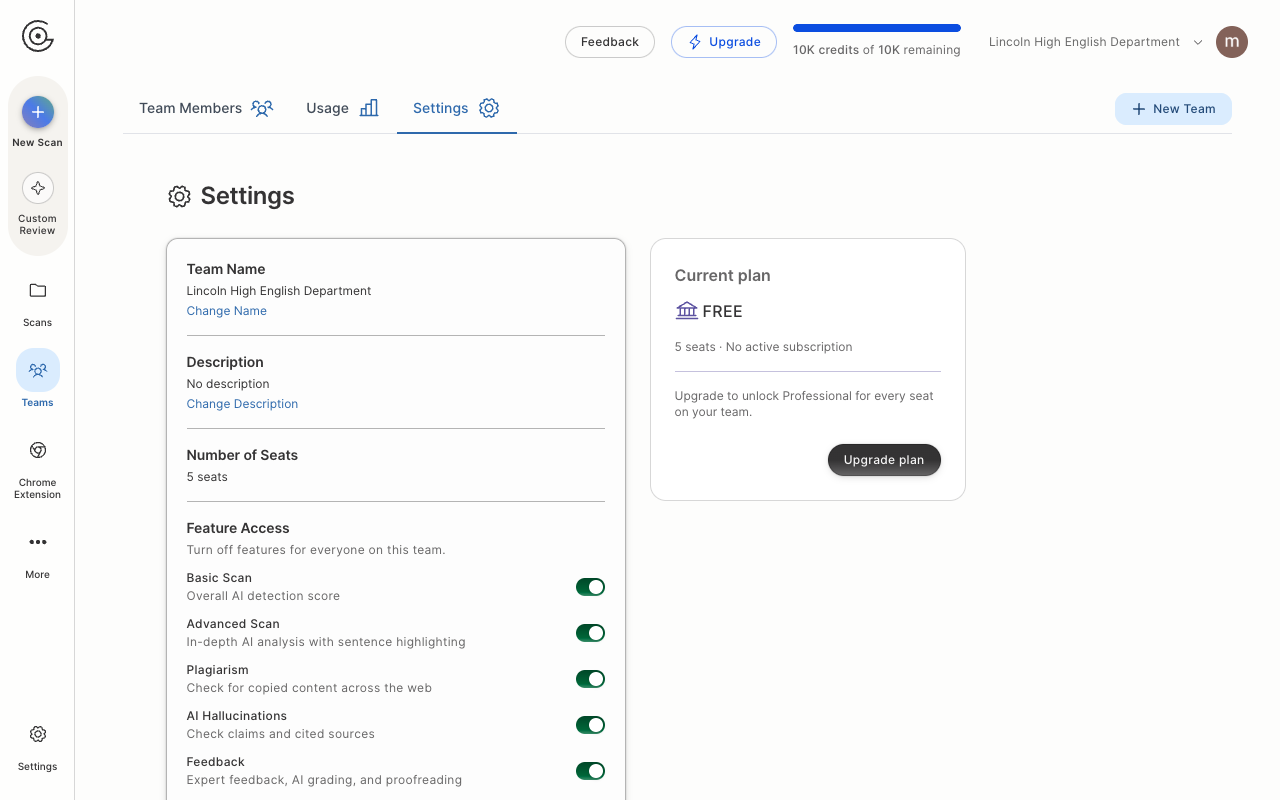Click 'Check claims and cited sources' text
This screenshot has height=800, width=1280.
tap(281, 734)
